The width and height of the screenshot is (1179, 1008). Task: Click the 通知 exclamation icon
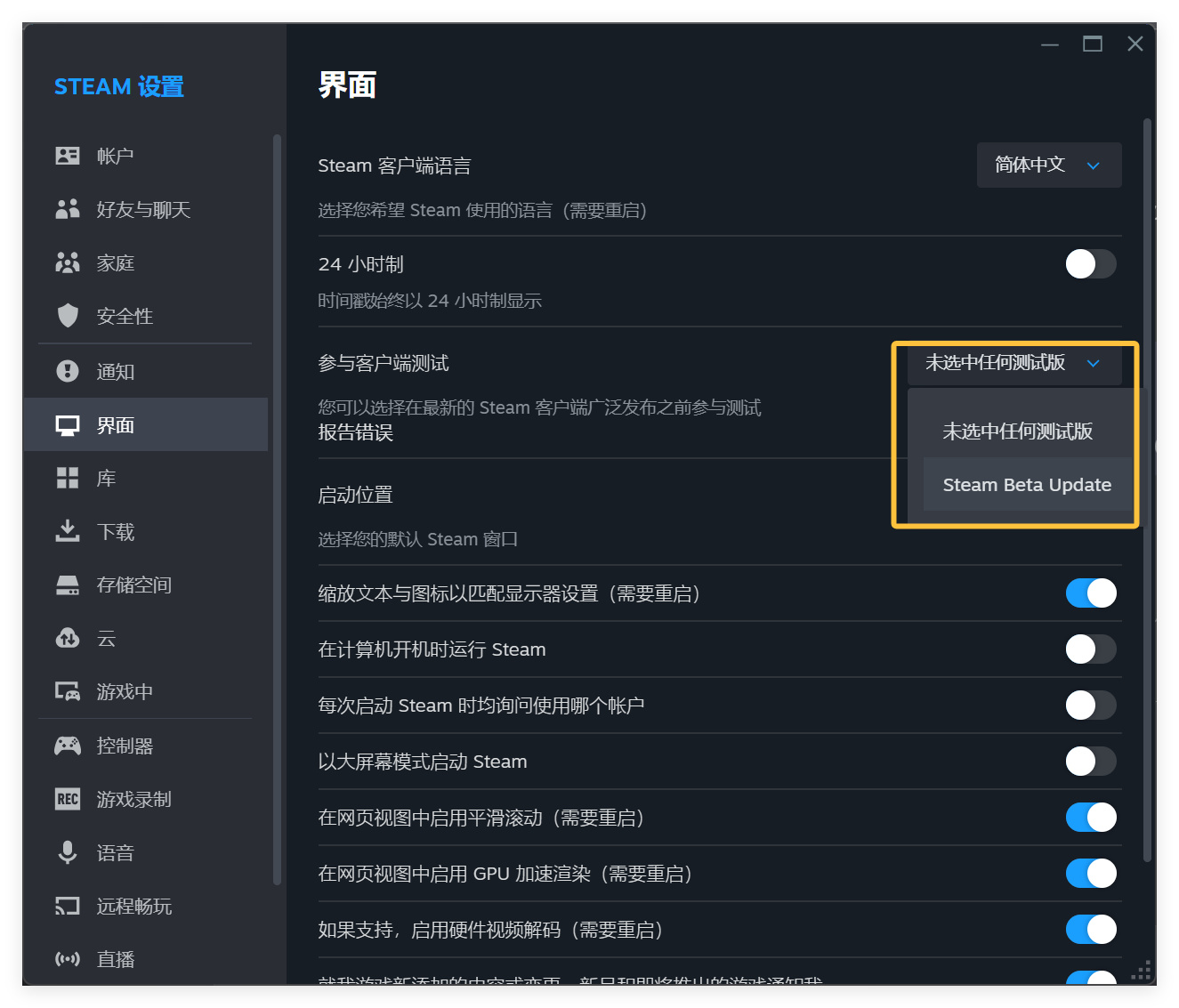click(x=68, y=371)
